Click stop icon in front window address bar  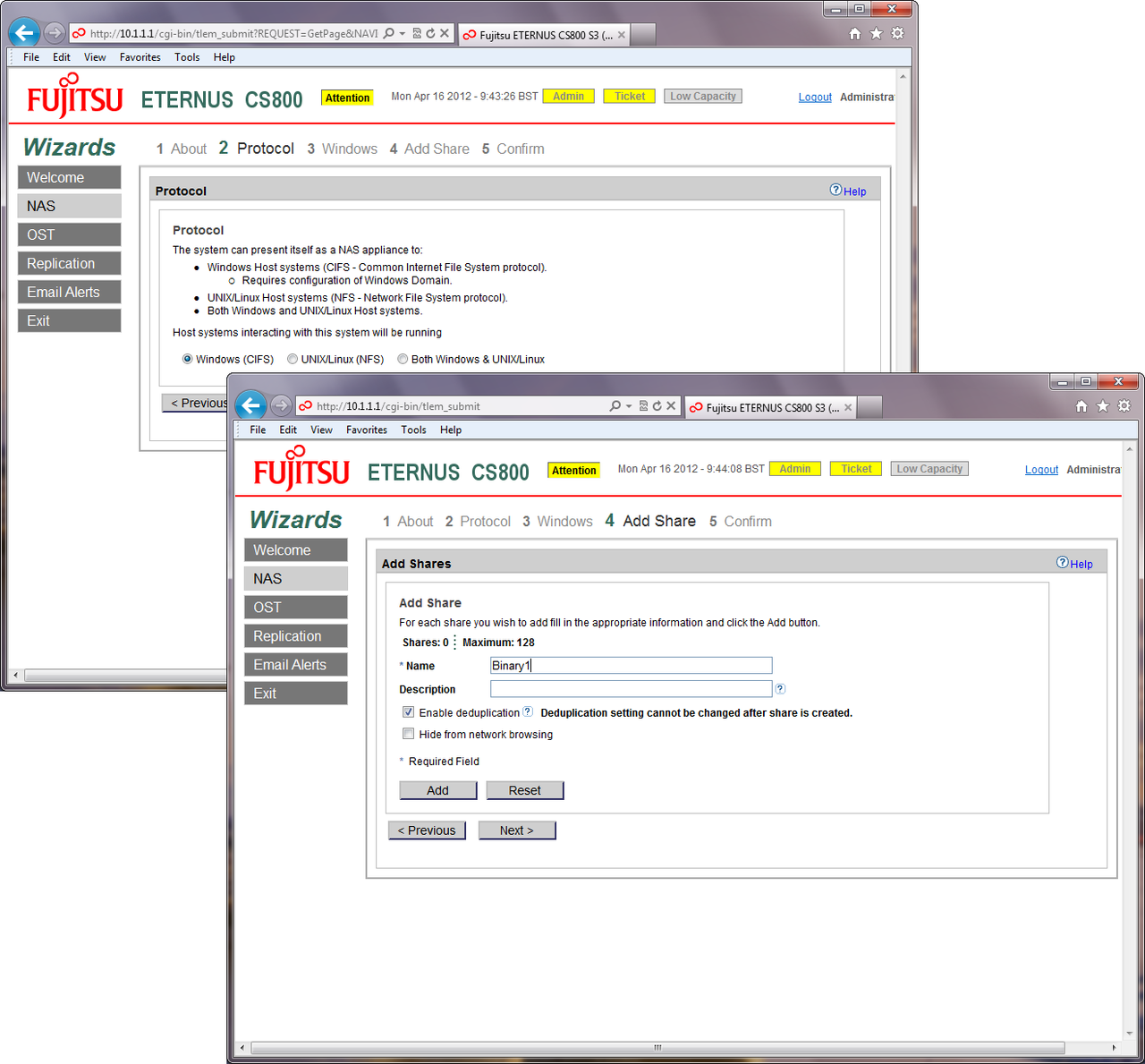click(x=671, y=406)
